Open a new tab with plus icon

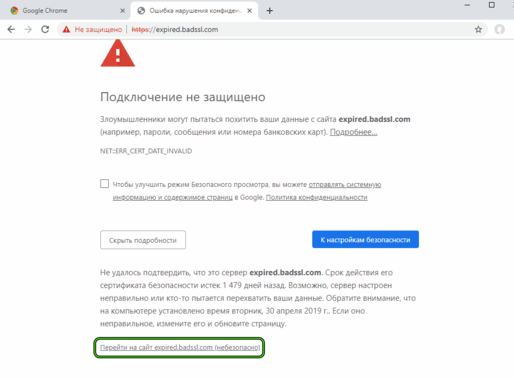coord(269,11)
